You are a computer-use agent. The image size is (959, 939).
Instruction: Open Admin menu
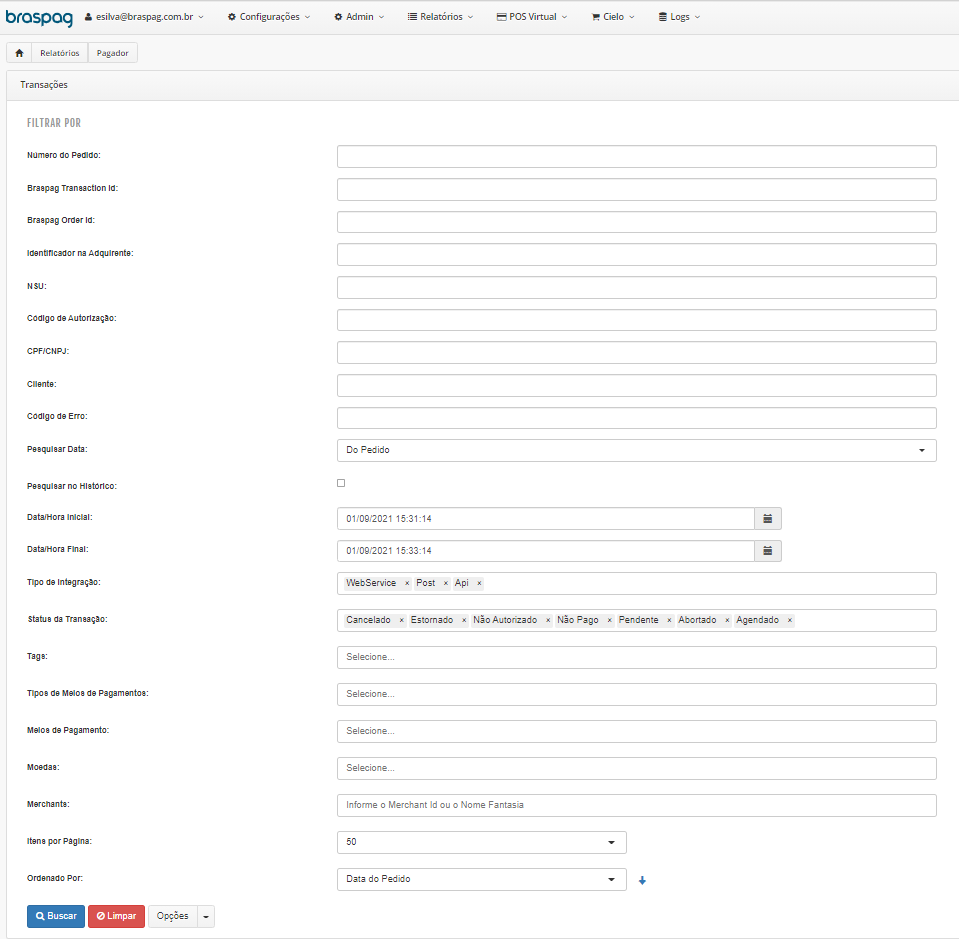[x=359, y=17]
